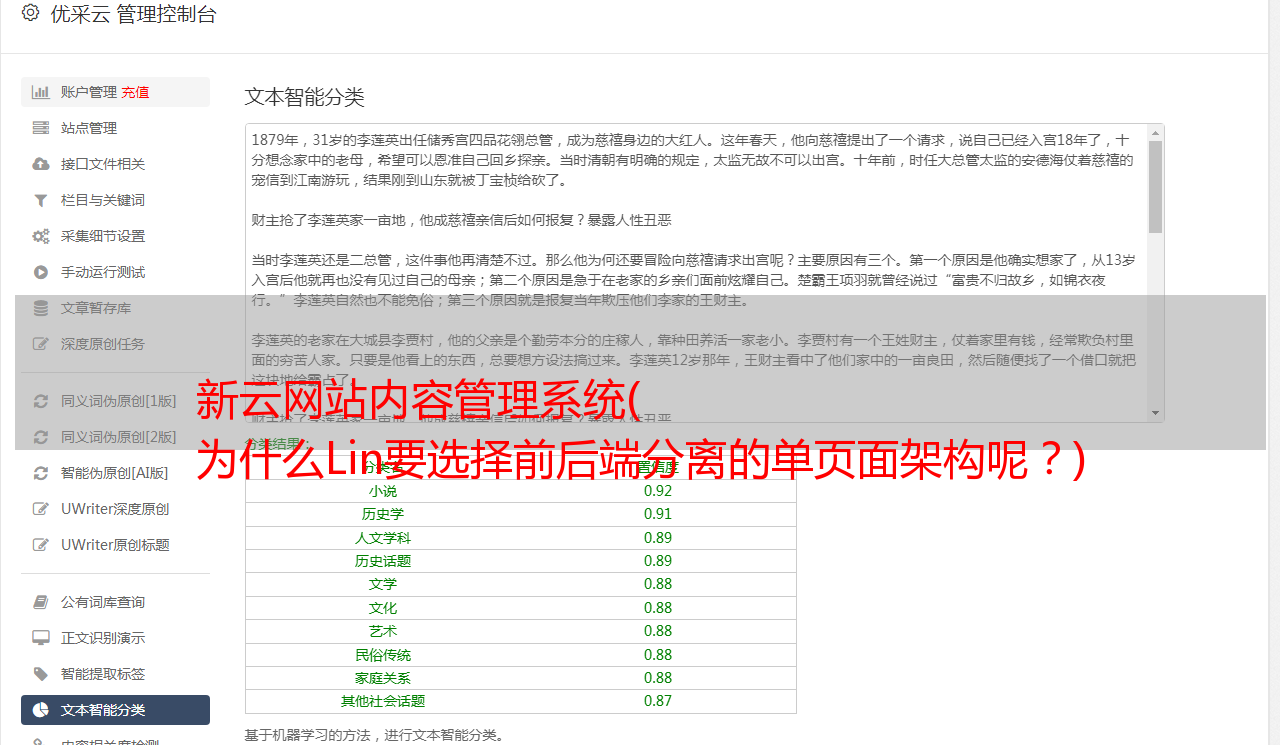Open 智能伪原创[AI版] page
1280x745 pixels.
point(115,473)
